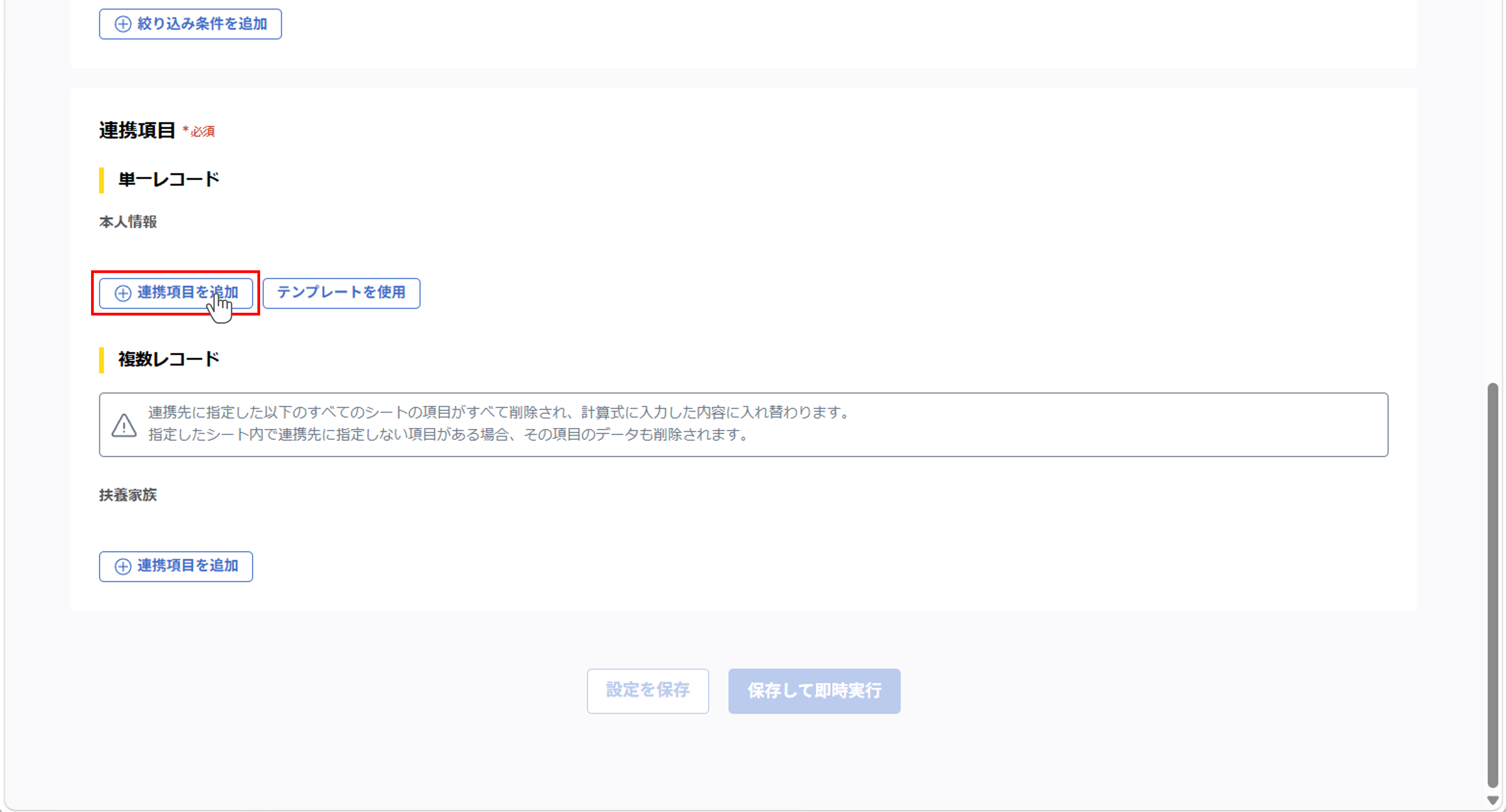Click the 必須 required marker
The image size is (1506, 812).
199,131
